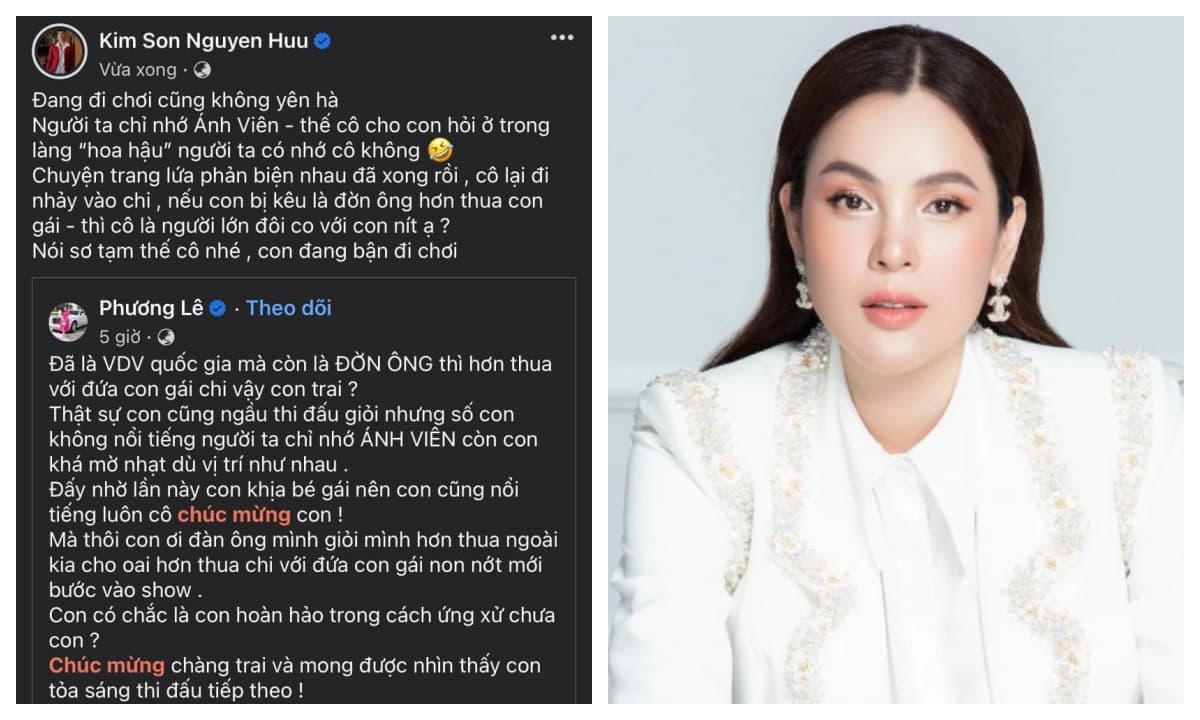This screenshot has width=1200, height=720.
Task: Open the Phương Lê profile name link
Action: click(151, 308)
